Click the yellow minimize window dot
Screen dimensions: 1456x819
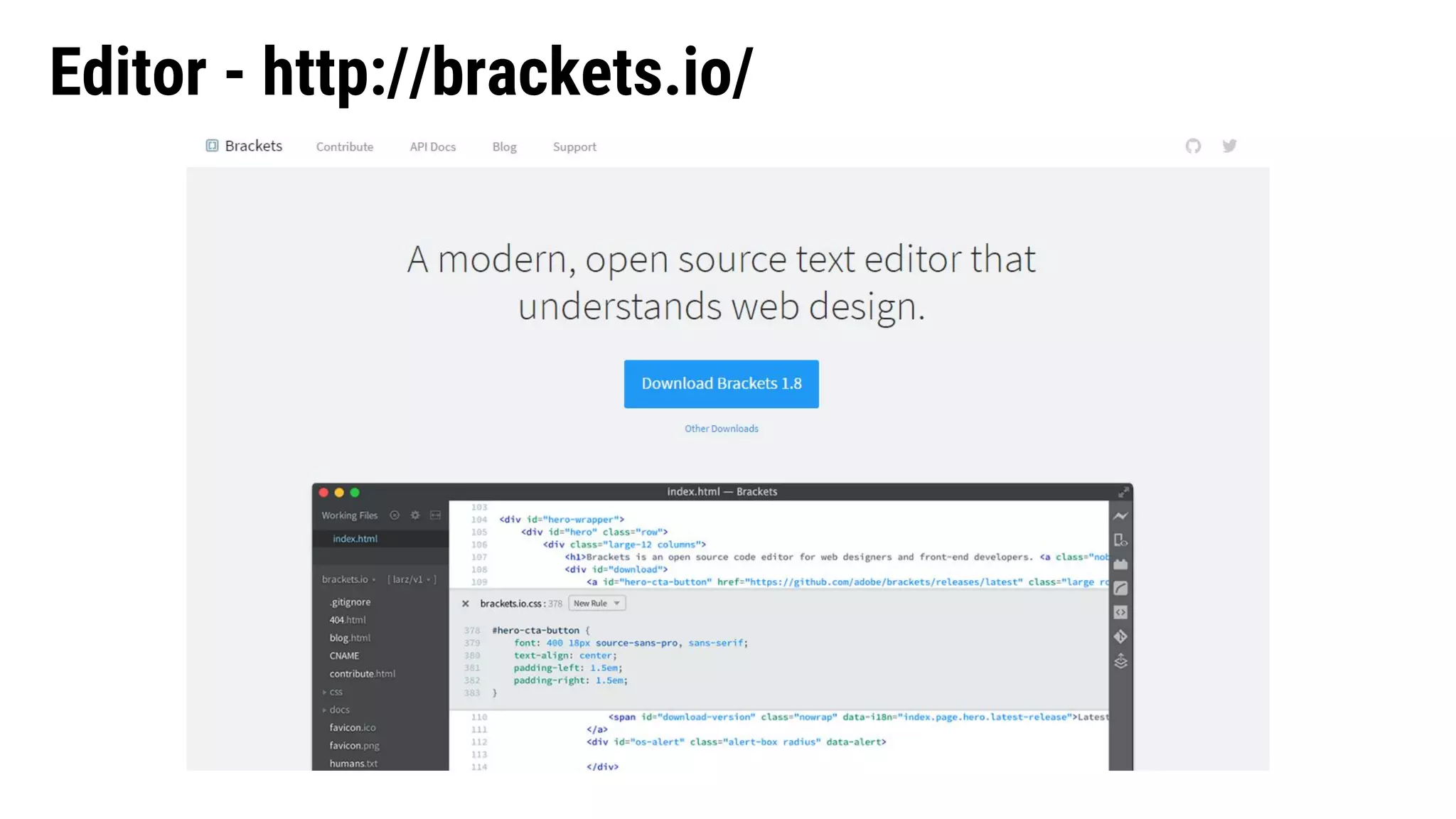tap(339, 492)
